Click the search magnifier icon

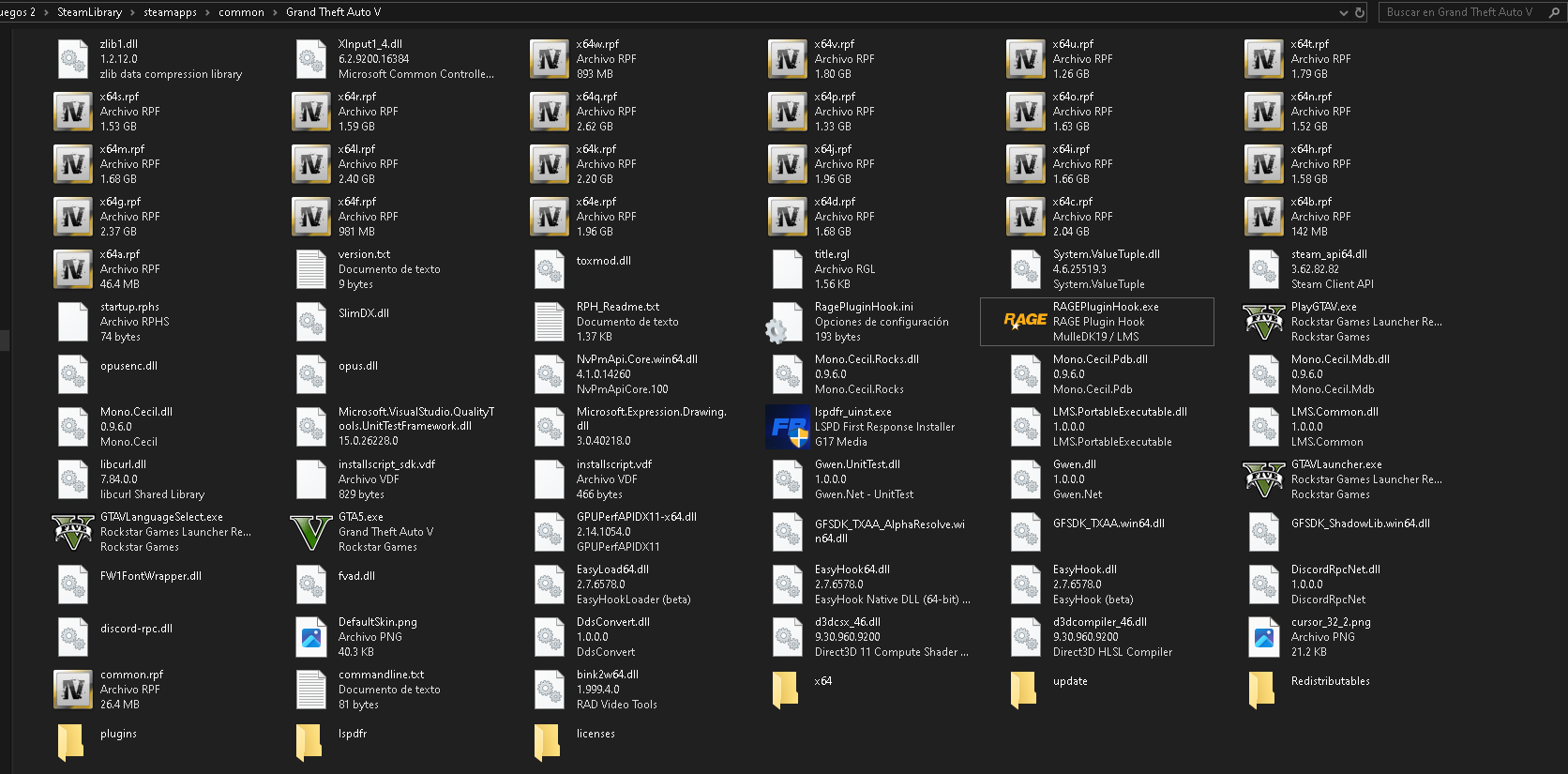click(1554, 12)
